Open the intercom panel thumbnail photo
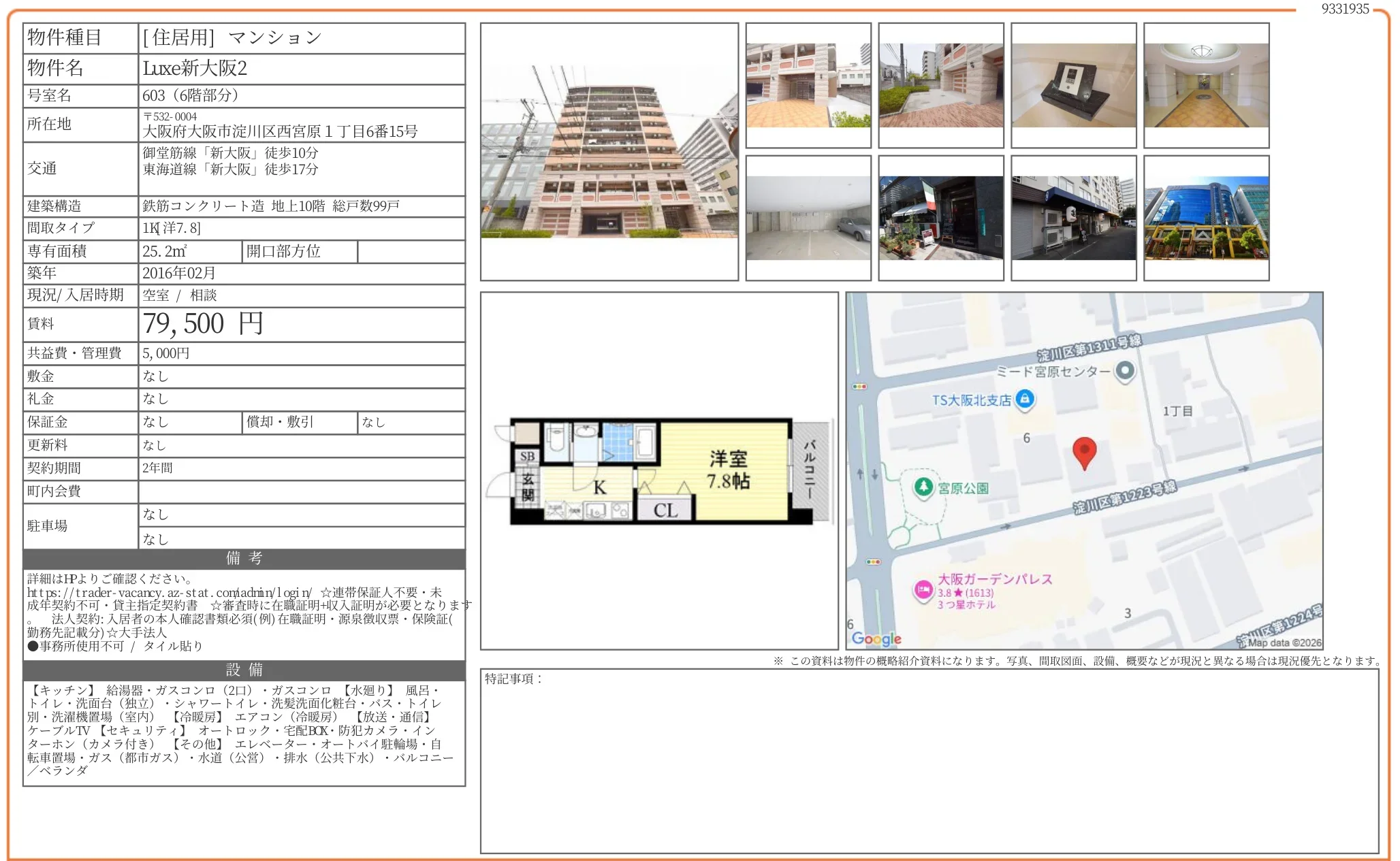The height and width of the screenshot is (861, 1400). (1073, 85)
